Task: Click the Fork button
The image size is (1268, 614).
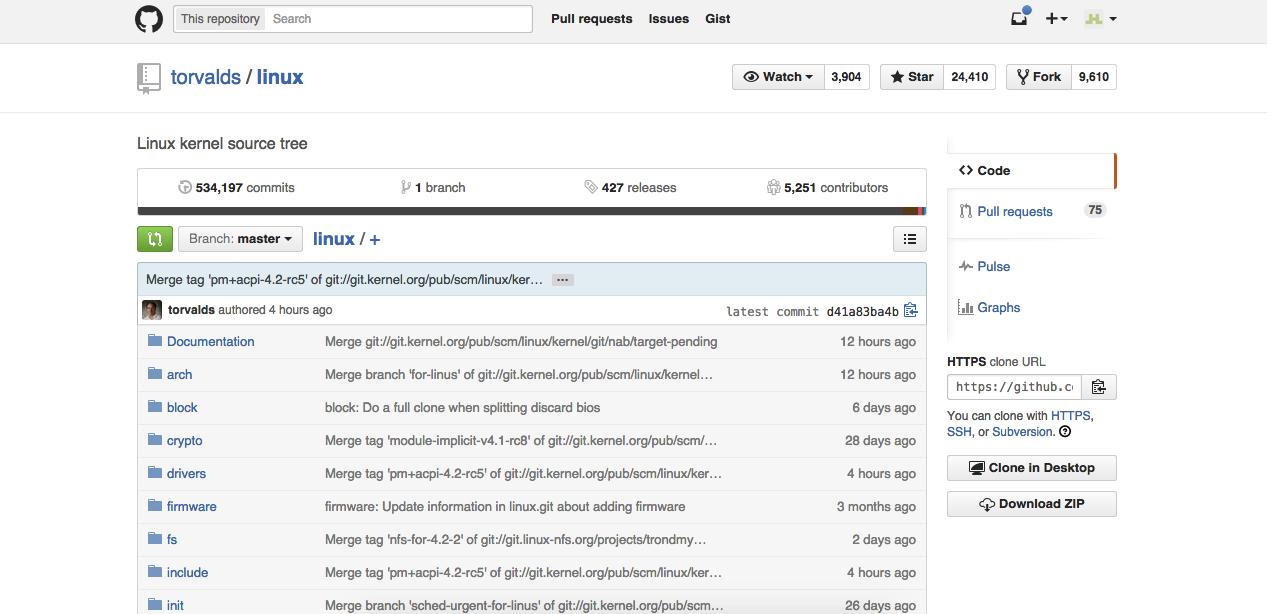Action: point(1038,77)
